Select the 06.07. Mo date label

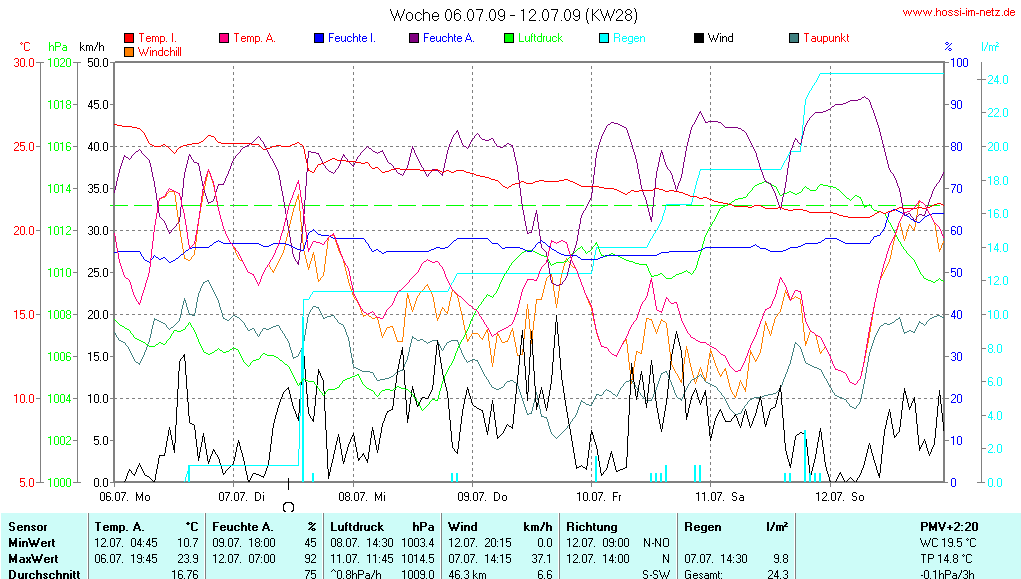point(125,495)
